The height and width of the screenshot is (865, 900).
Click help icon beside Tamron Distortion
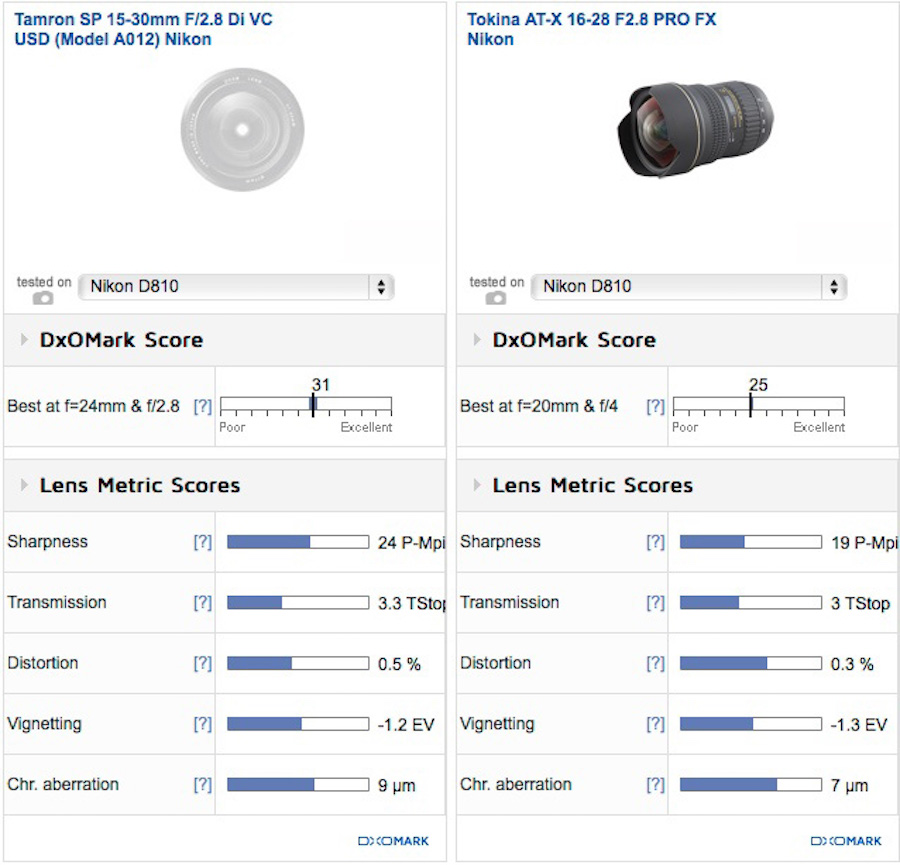pos(203,664)
